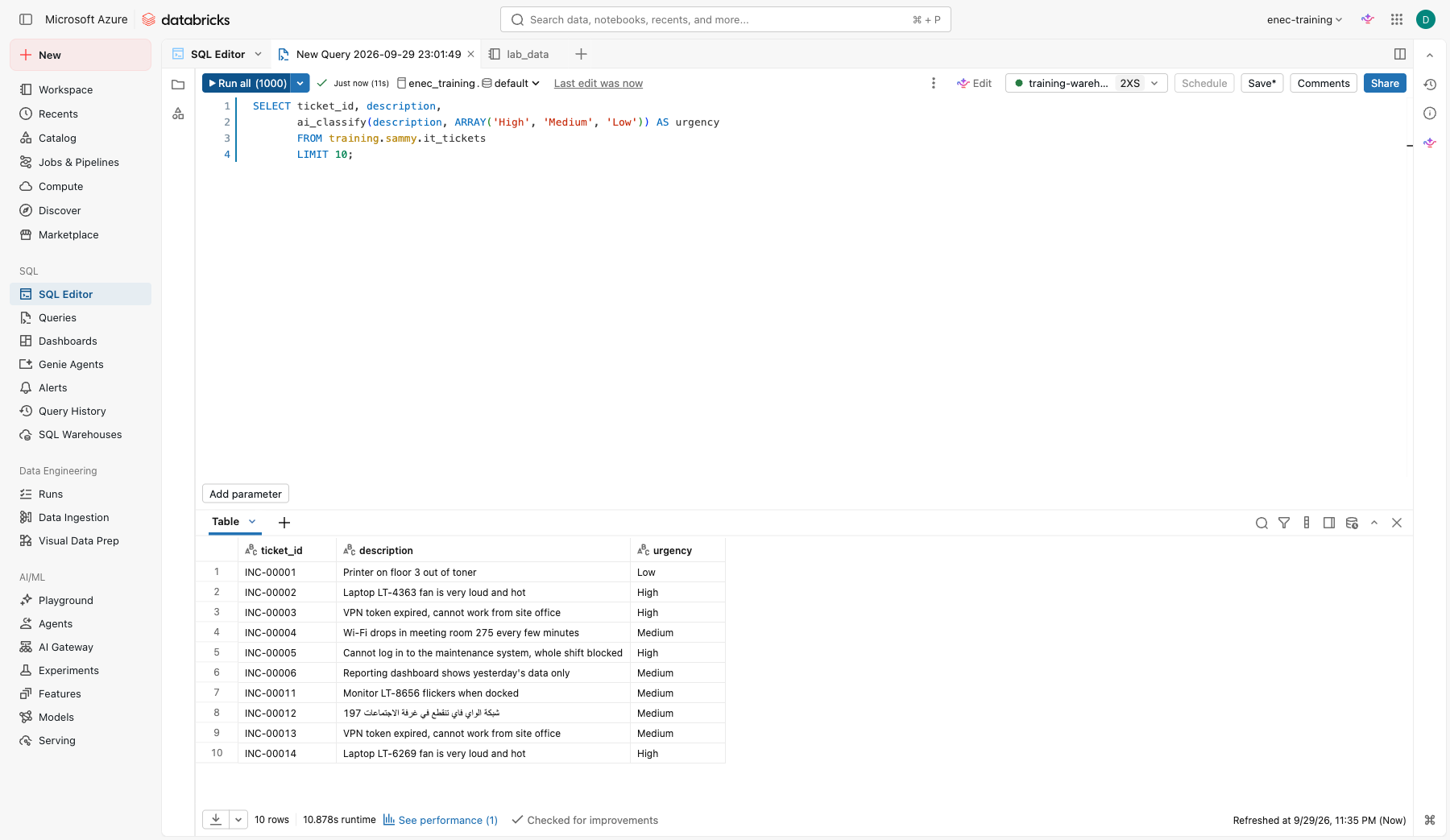This screenshot has height=840, width=1450.
Task: Switch to the lab_data tab
Action: click(519, 54)
